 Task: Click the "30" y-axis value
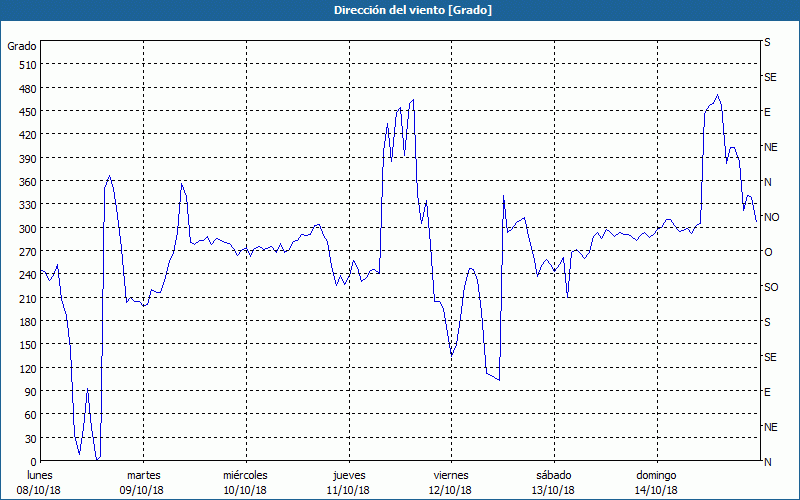pyautogui.click(x=31, y=439)
